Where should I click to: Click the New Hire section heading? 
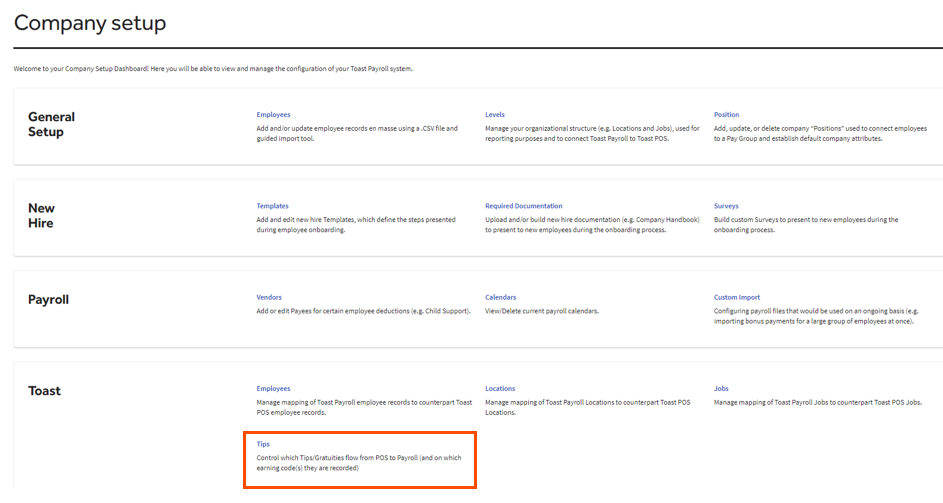pos(42,216)
